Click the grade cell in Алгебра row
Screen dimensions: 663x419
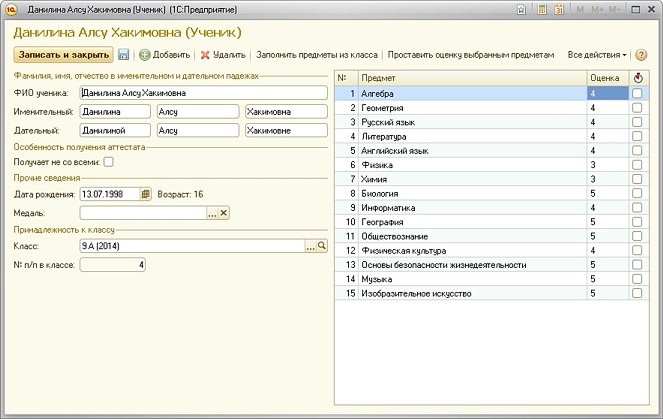[x=608, y=93]
